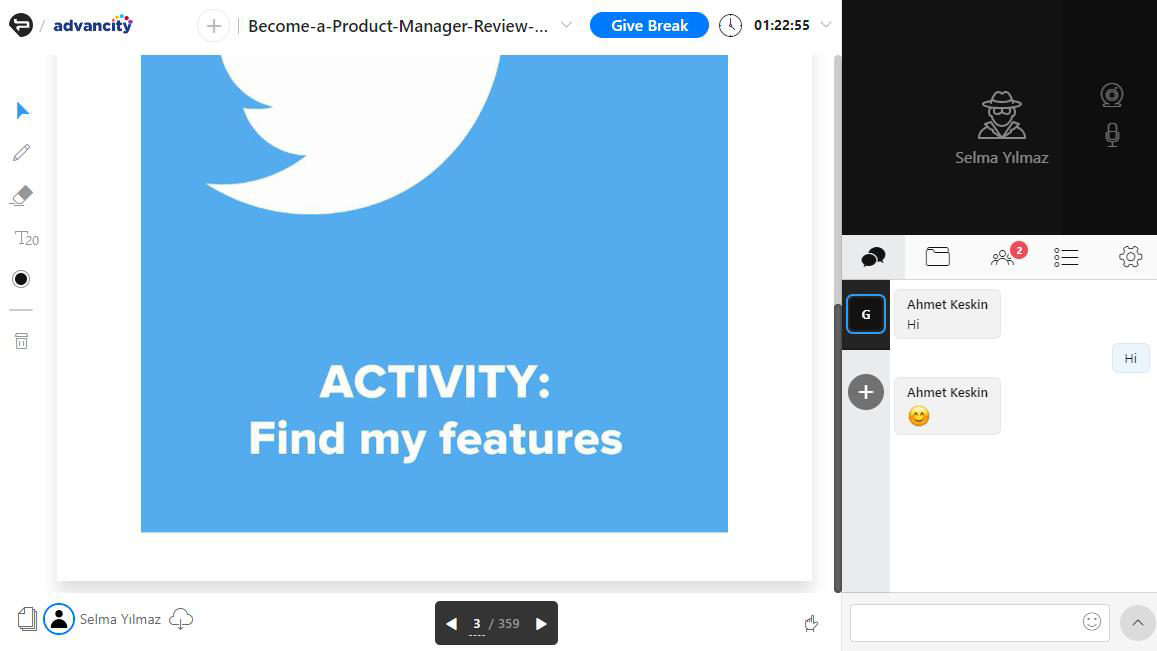This screenshot has height=651, width=1157.
Task: Go to the previous slide
Action: [x=451, y=624]
